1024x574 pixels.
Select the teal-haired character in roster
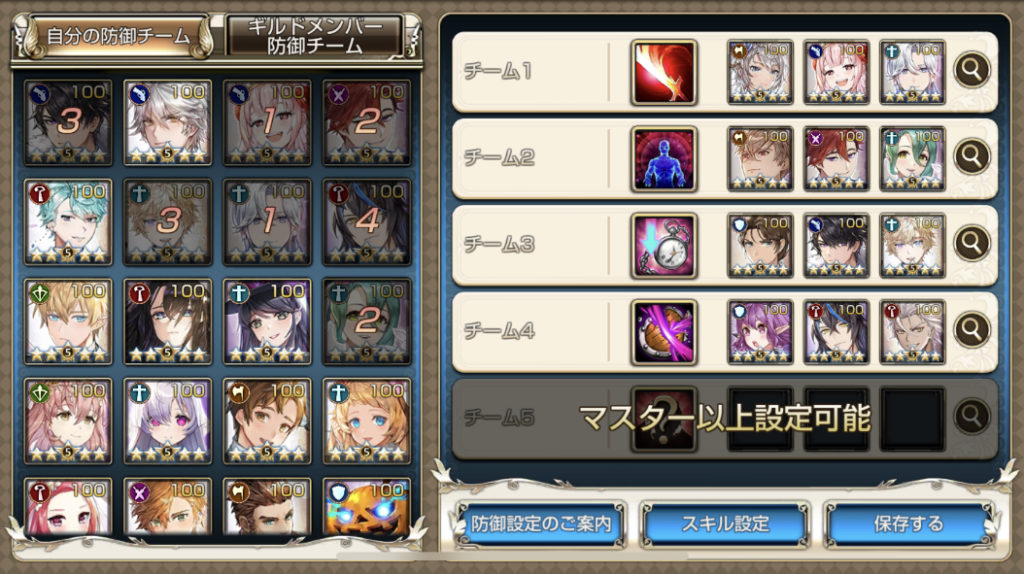click(x=68, y=222)
